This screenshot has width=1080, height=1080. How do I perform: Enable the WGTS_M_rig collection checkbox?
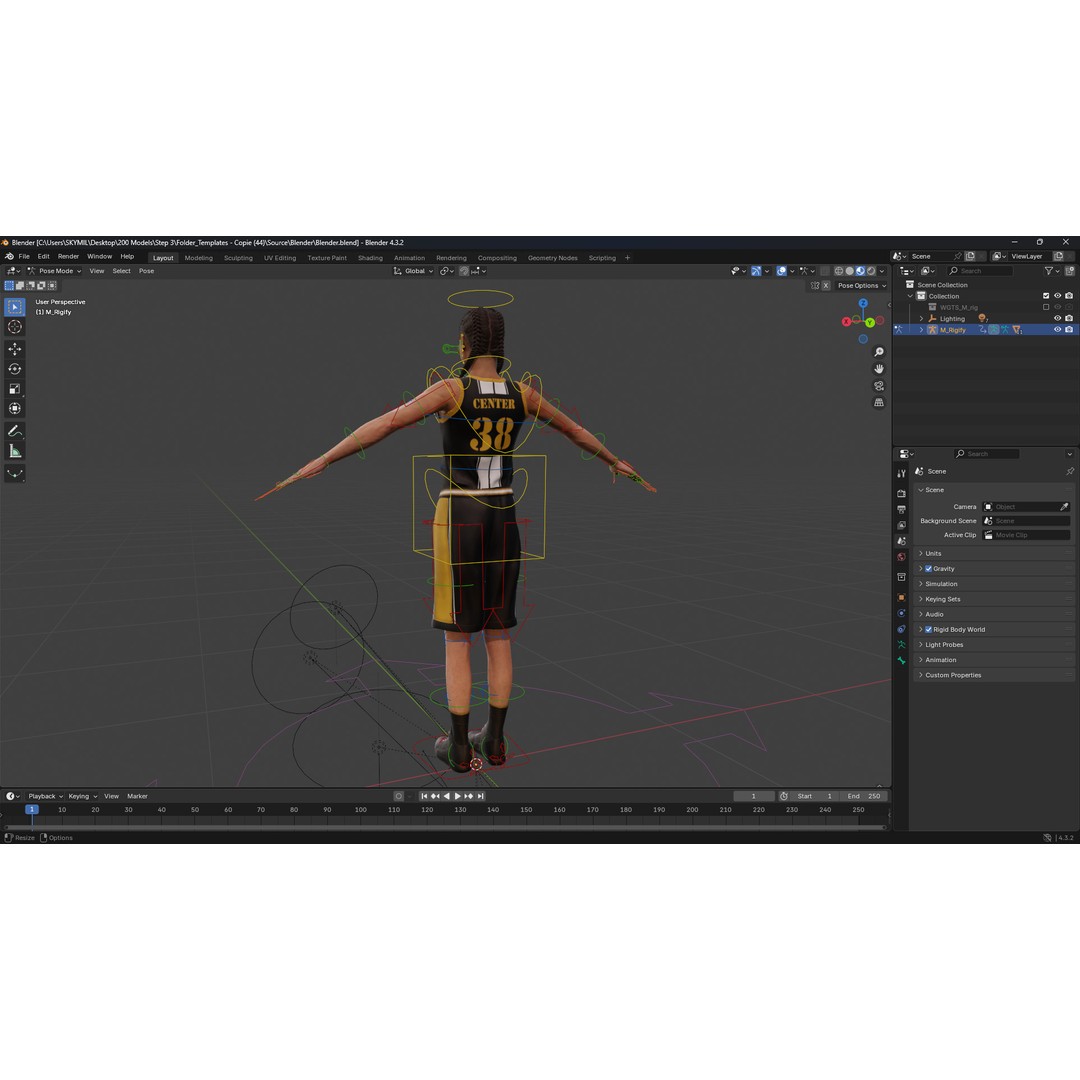click(1046, 307)
